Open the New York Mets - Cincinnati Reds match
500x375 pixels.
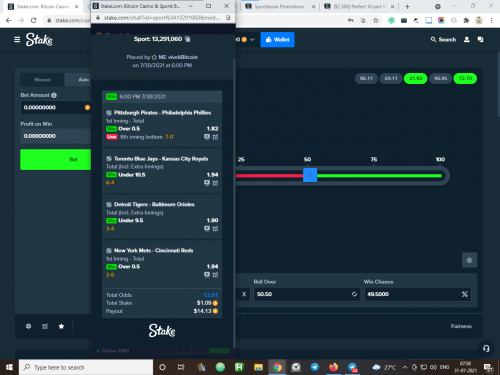tap(153, 250)
